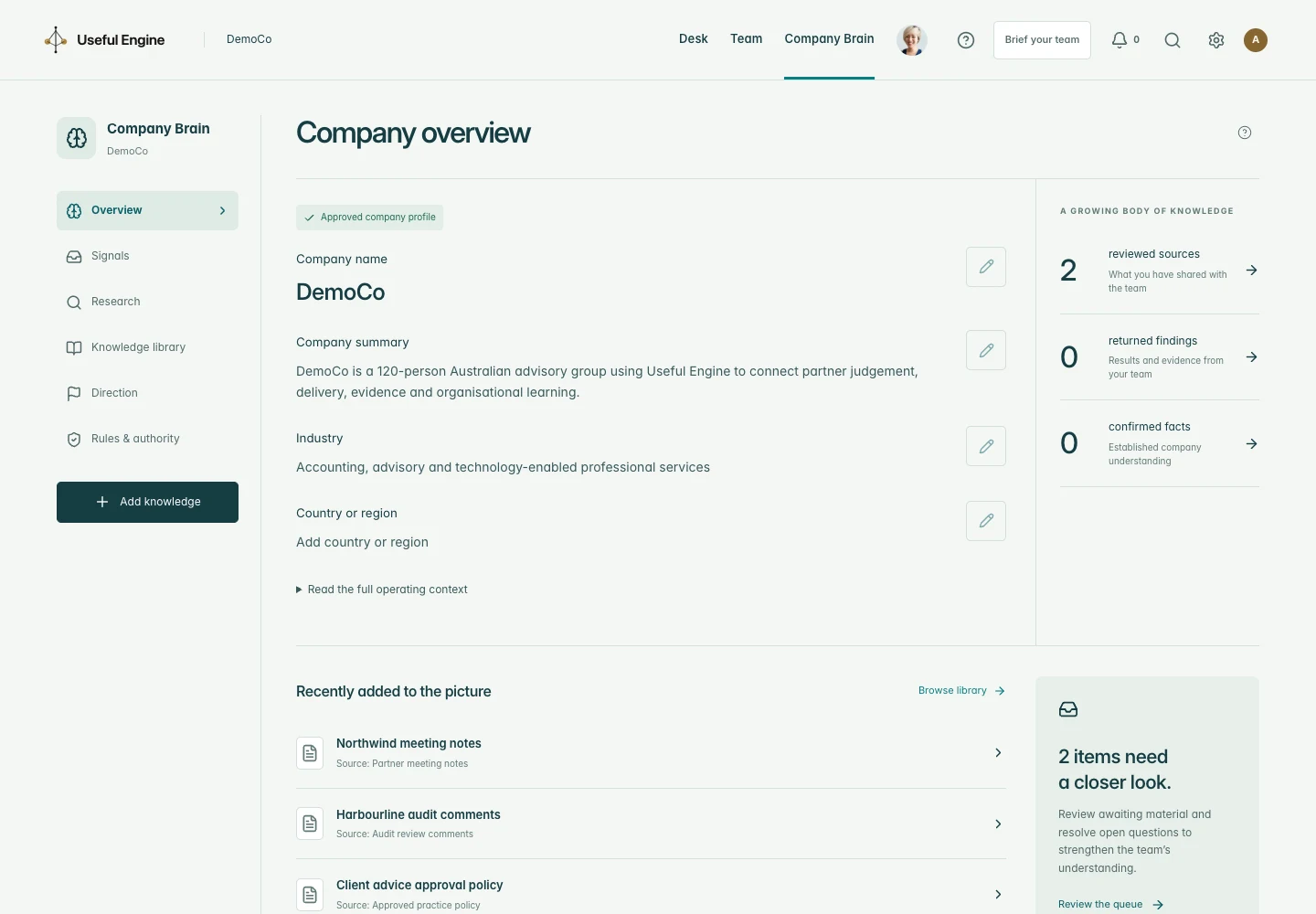
Task: Open the notifications bell
Action: click(x=1120, y=40)
